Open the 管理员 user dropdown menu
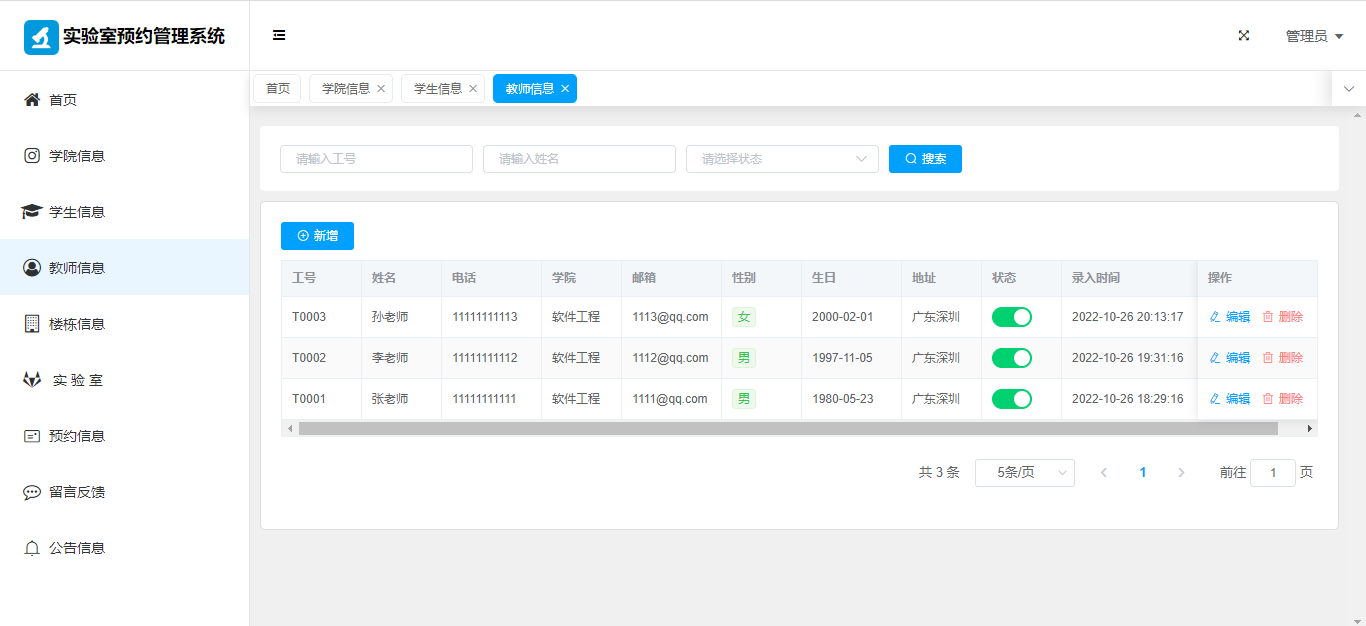1366x626 pixels. coord(1313,36)
